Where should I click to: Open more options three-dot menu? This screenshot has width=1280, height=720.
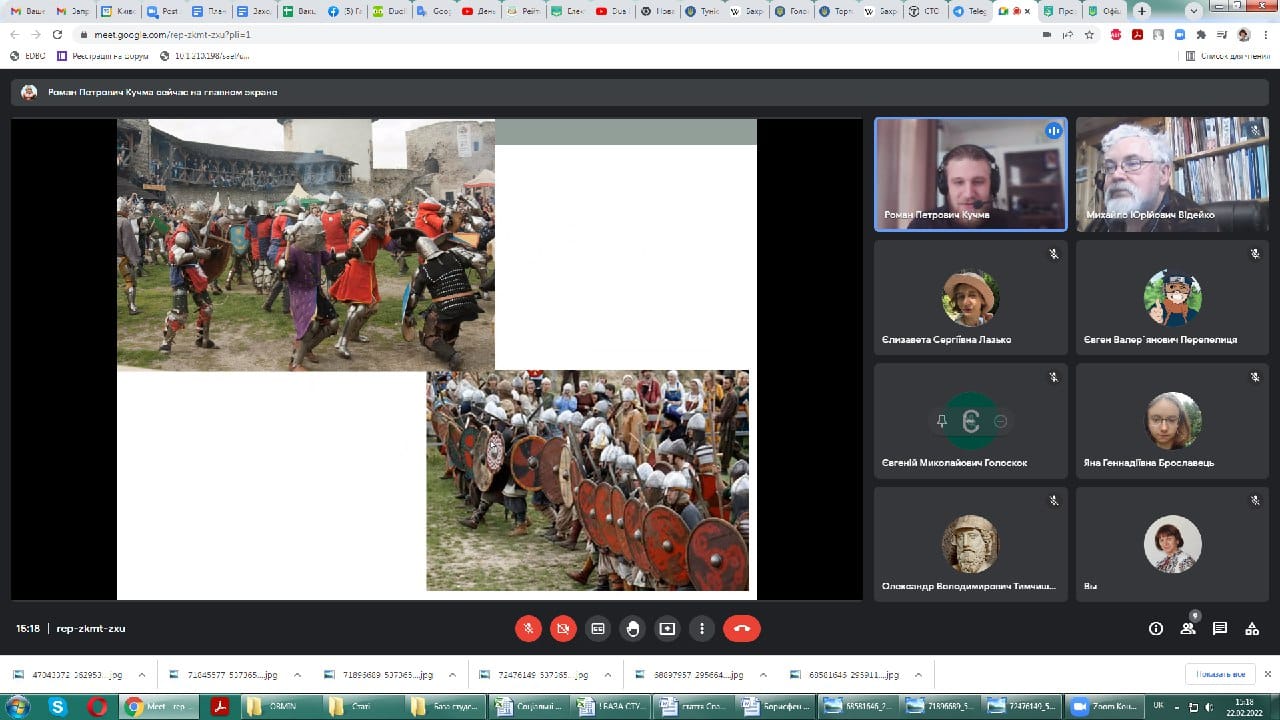coord(702,629)
